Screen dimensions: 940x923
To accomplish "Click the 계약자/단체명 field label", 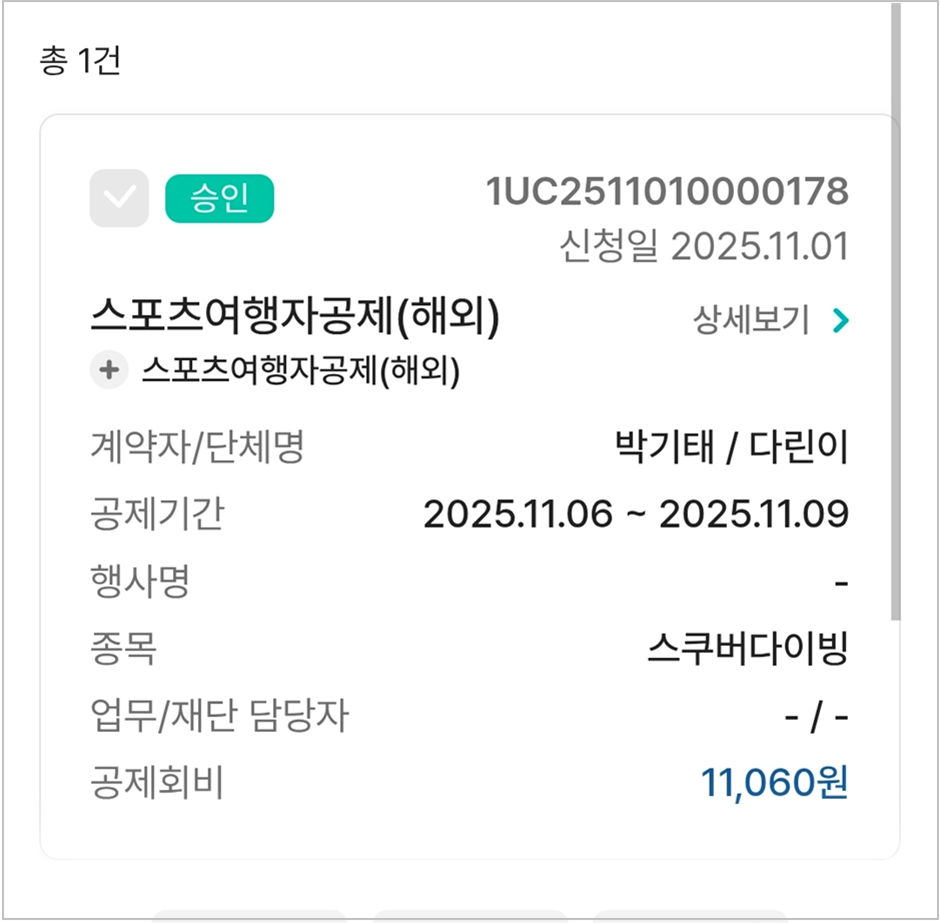I will [196, 447].
